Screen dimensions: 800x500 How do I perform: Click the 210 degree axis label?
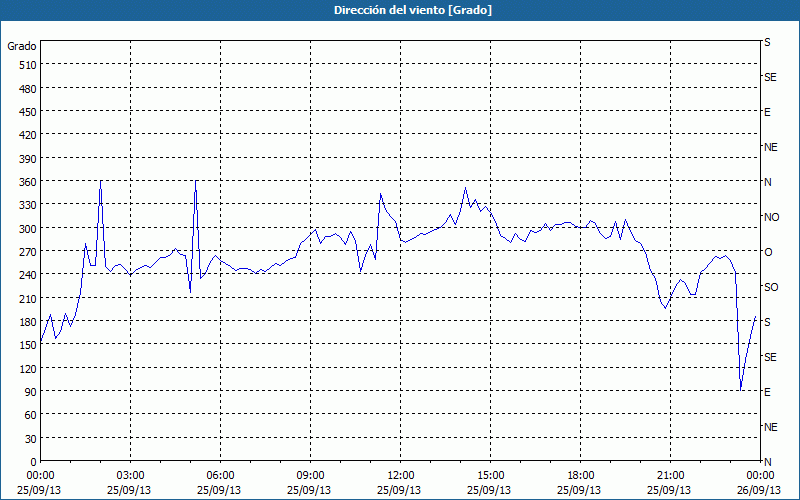pos(29,298)
